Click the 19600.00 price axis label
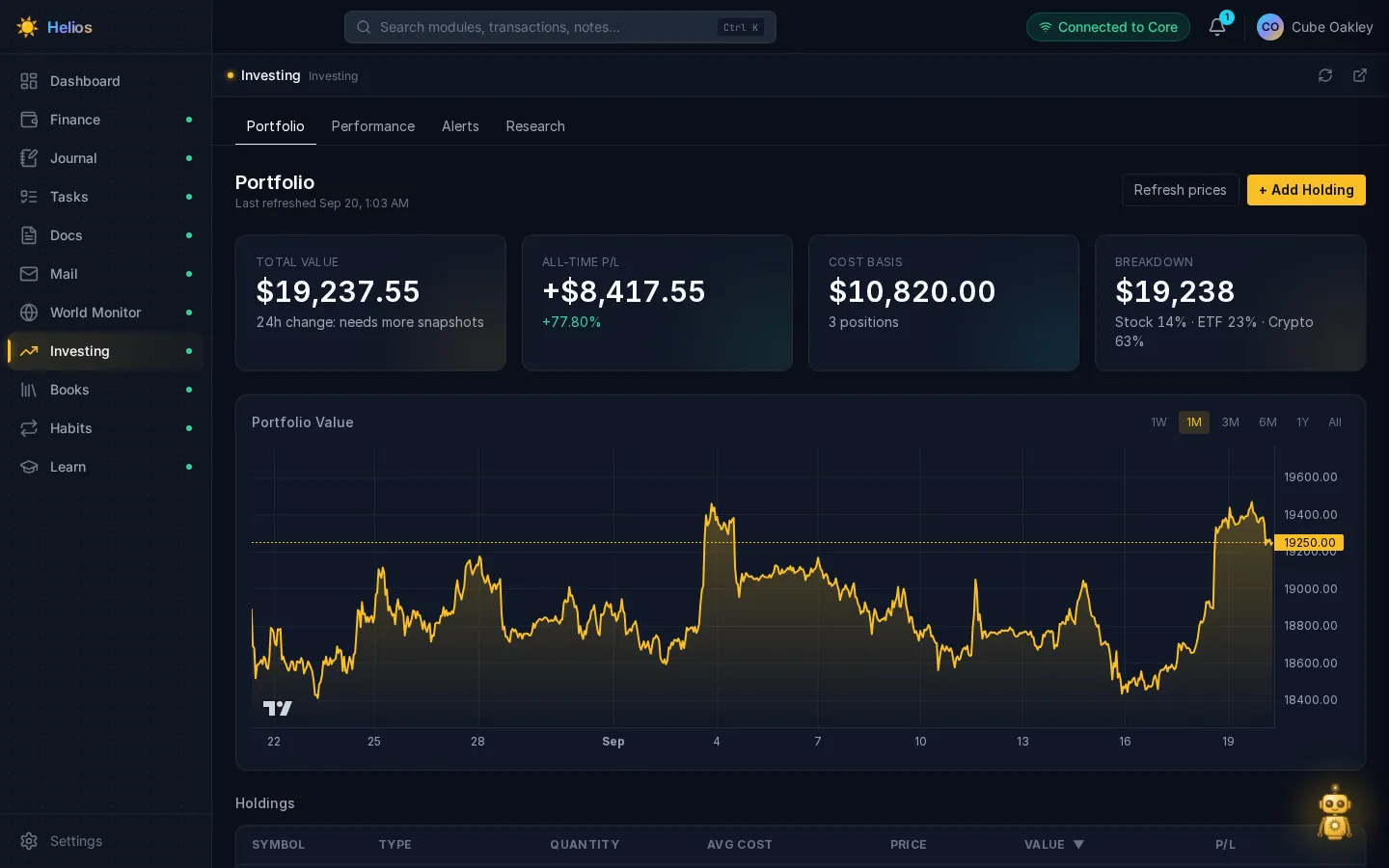This screenshot has height=868, width=1389. pos(1310,477)
